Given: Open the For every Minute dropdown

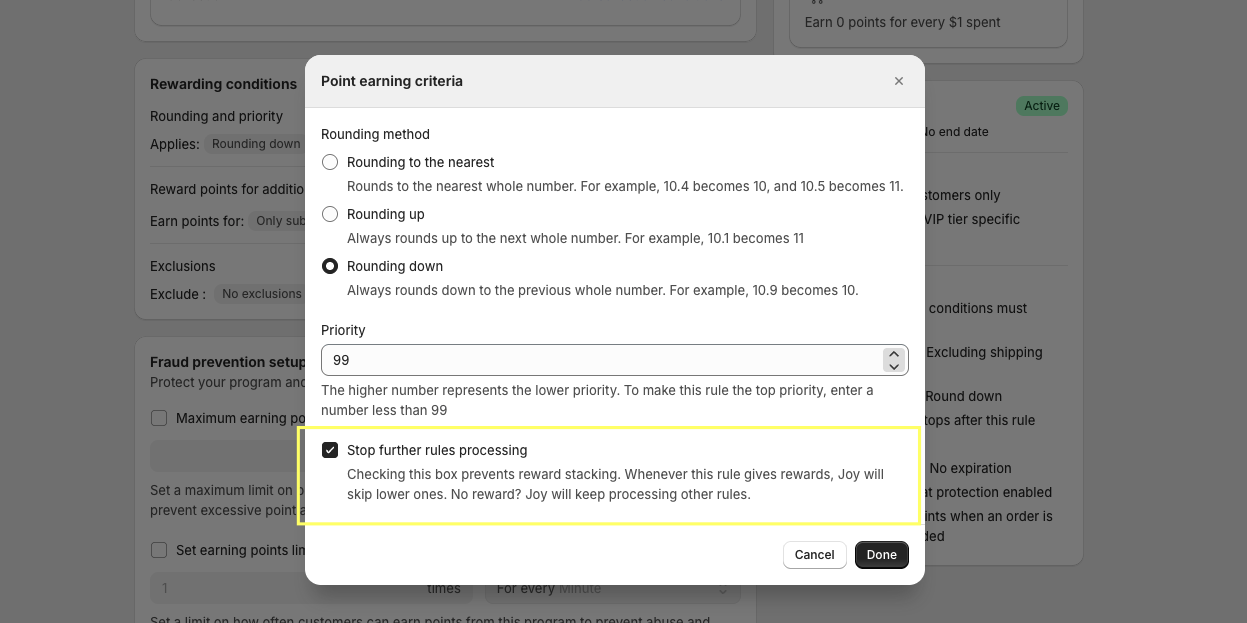Looking at the screenshot, I should pos(612,589).
